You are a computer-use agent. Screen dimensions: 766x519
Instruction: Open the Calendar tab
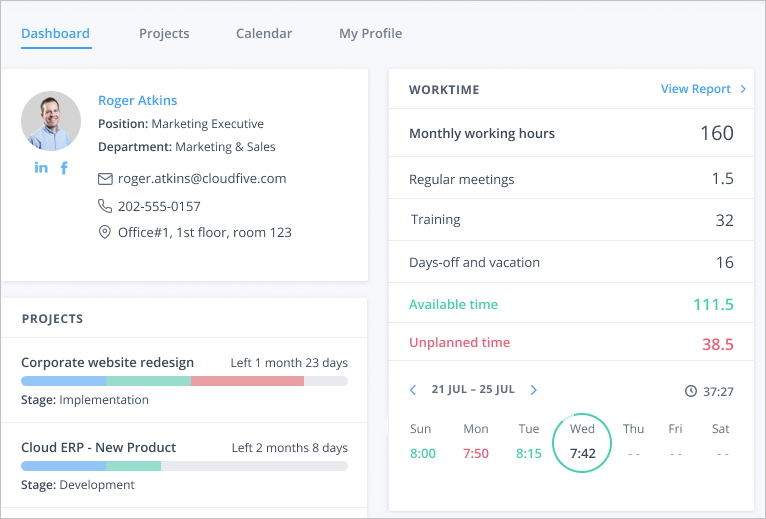pyautogui.click(x=264, y=33)
